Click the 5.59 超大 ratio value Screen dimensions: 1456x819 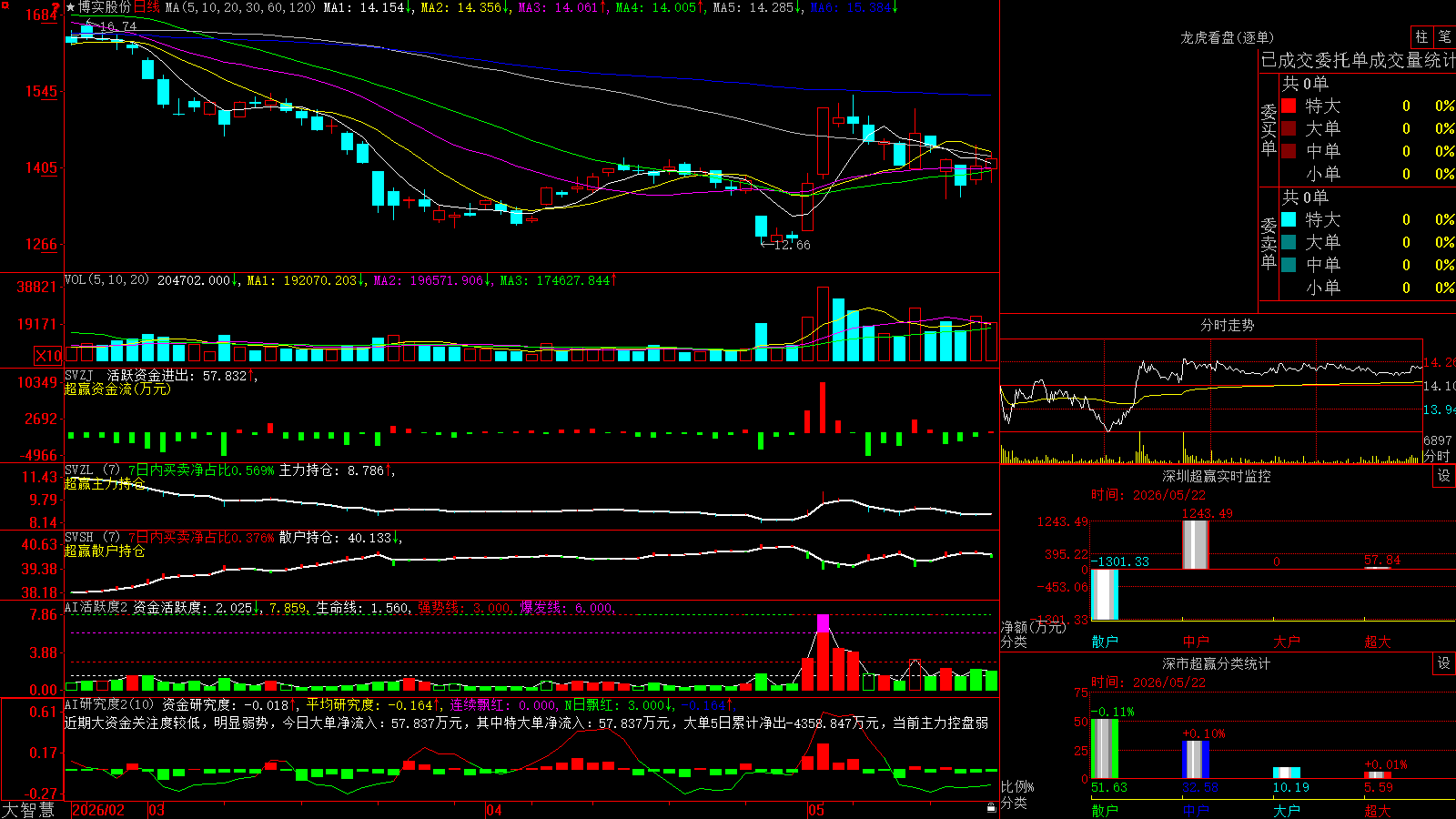[1379, 787]
